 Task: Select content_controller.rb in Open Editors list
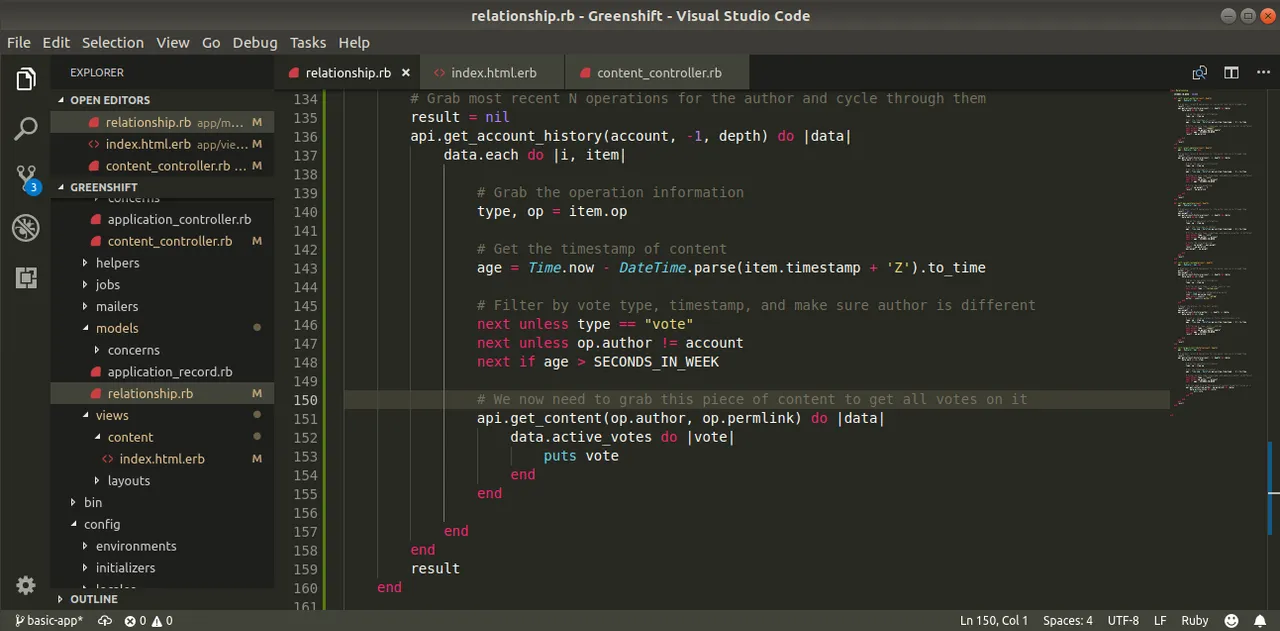[x=162, y=166]
